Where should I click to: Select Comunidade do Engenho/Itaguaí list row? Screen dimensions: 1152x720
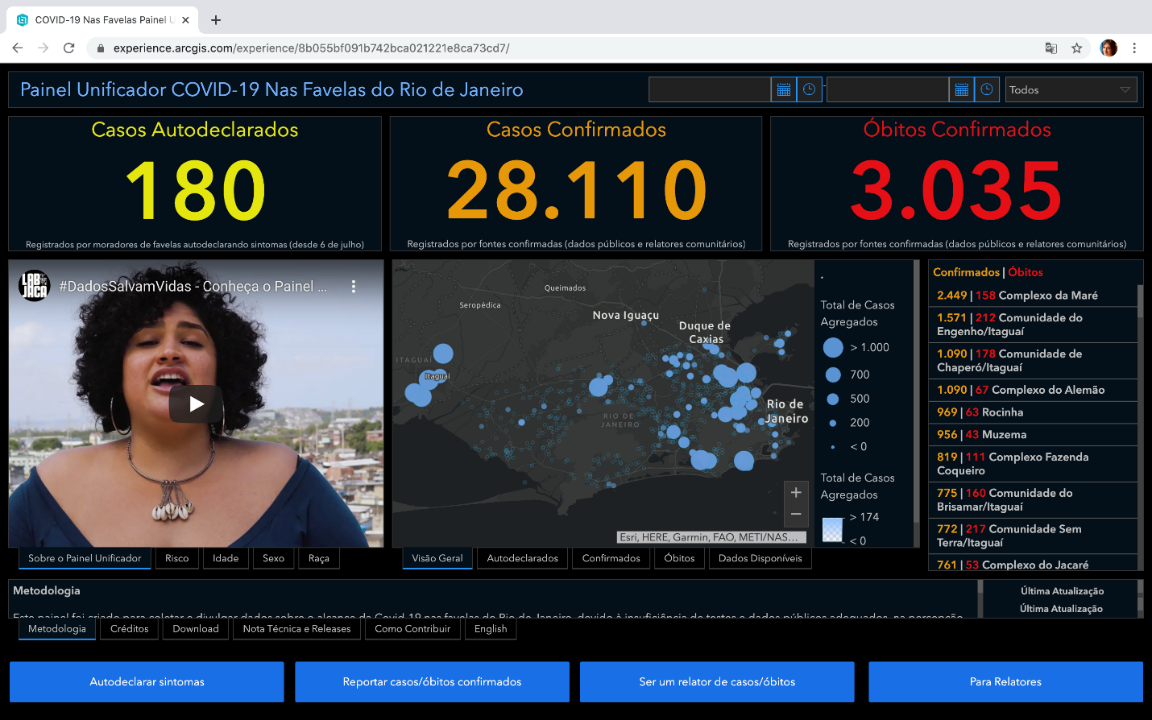click(x=1033, y=325)
